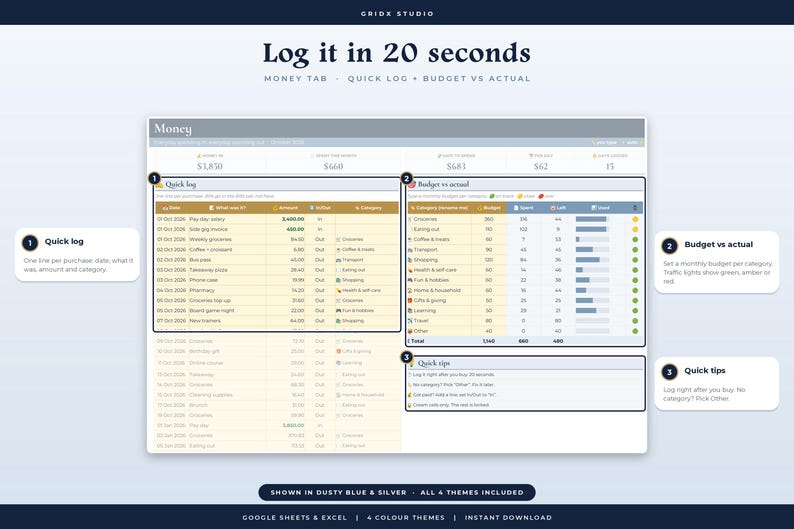Click the chart icon in Used header
The height and width of the screenshot is (529, 794).
pyautogui.click(x=594, y=208)
